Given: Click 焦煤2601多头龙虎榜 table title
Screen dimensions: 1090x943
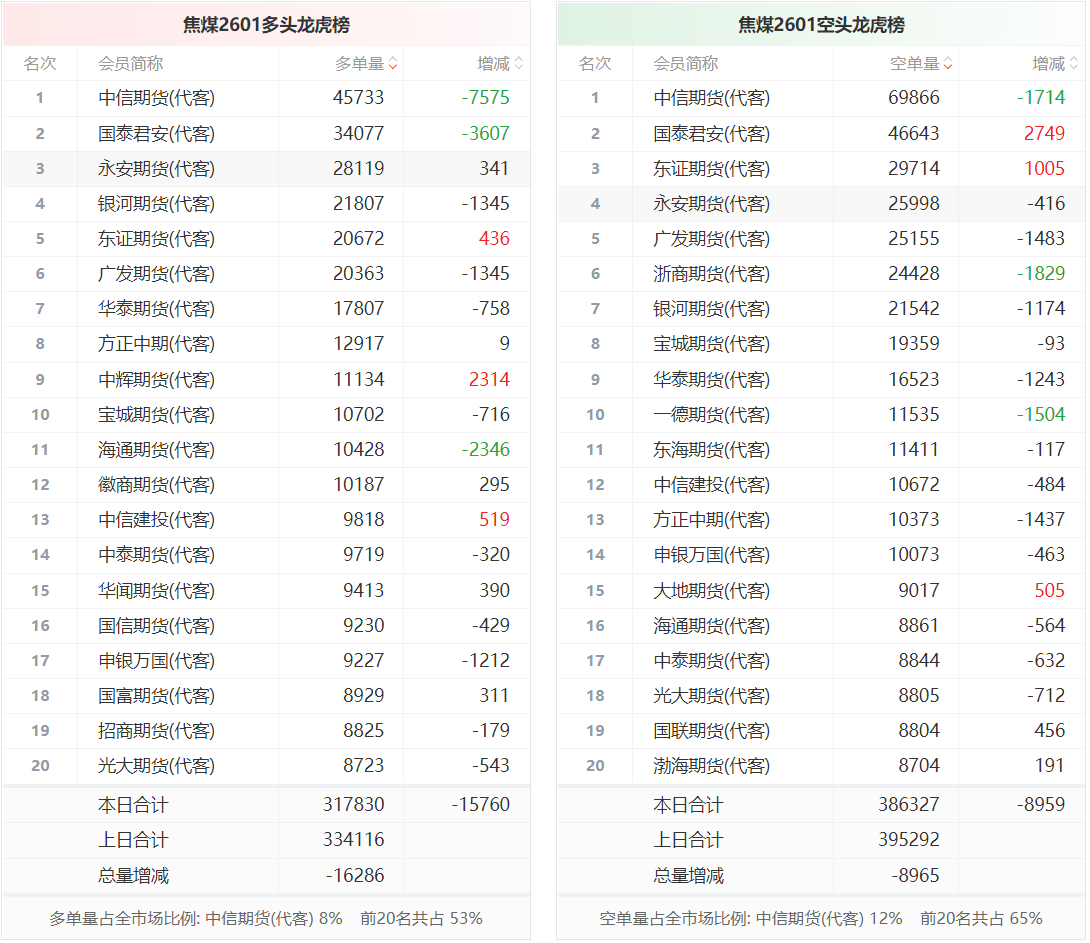Looking at the screenshot, I should 266,25.
